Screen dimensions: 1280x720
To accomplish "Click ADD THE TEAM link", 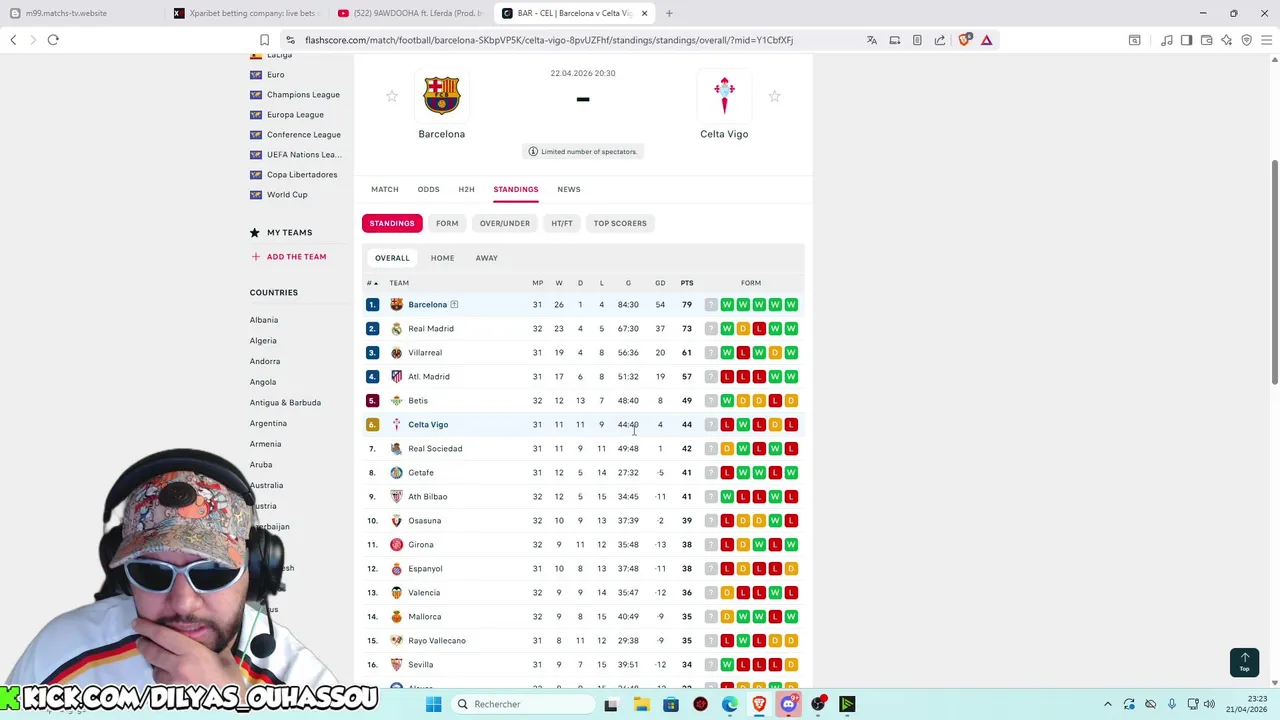I will pos(296,257).
